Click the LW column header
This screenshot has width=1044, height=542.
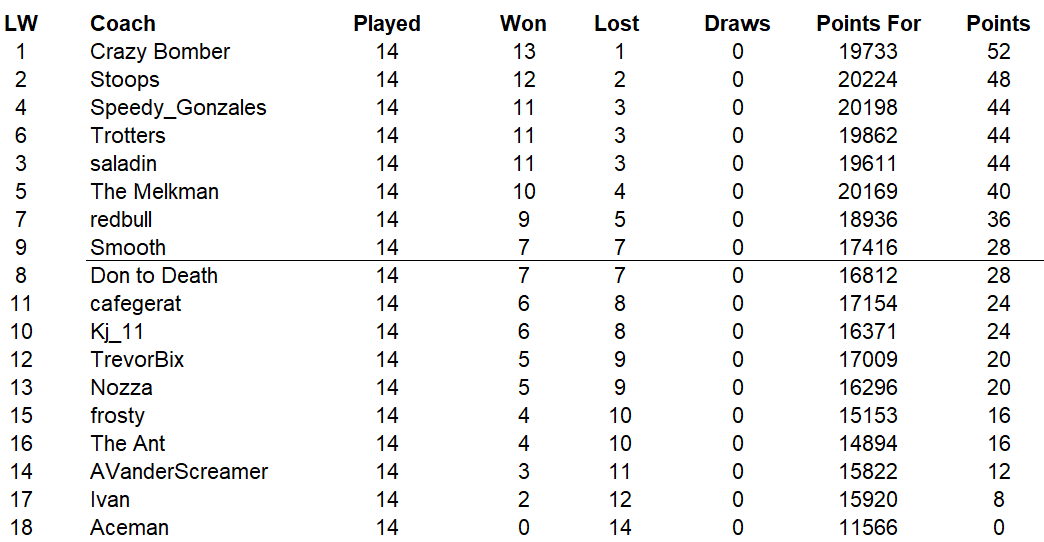pyautogui.click(x=21, y=24)
